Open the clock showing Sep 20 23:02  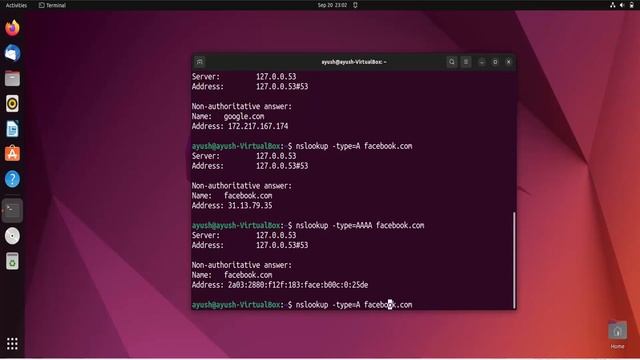pos(332,5)
